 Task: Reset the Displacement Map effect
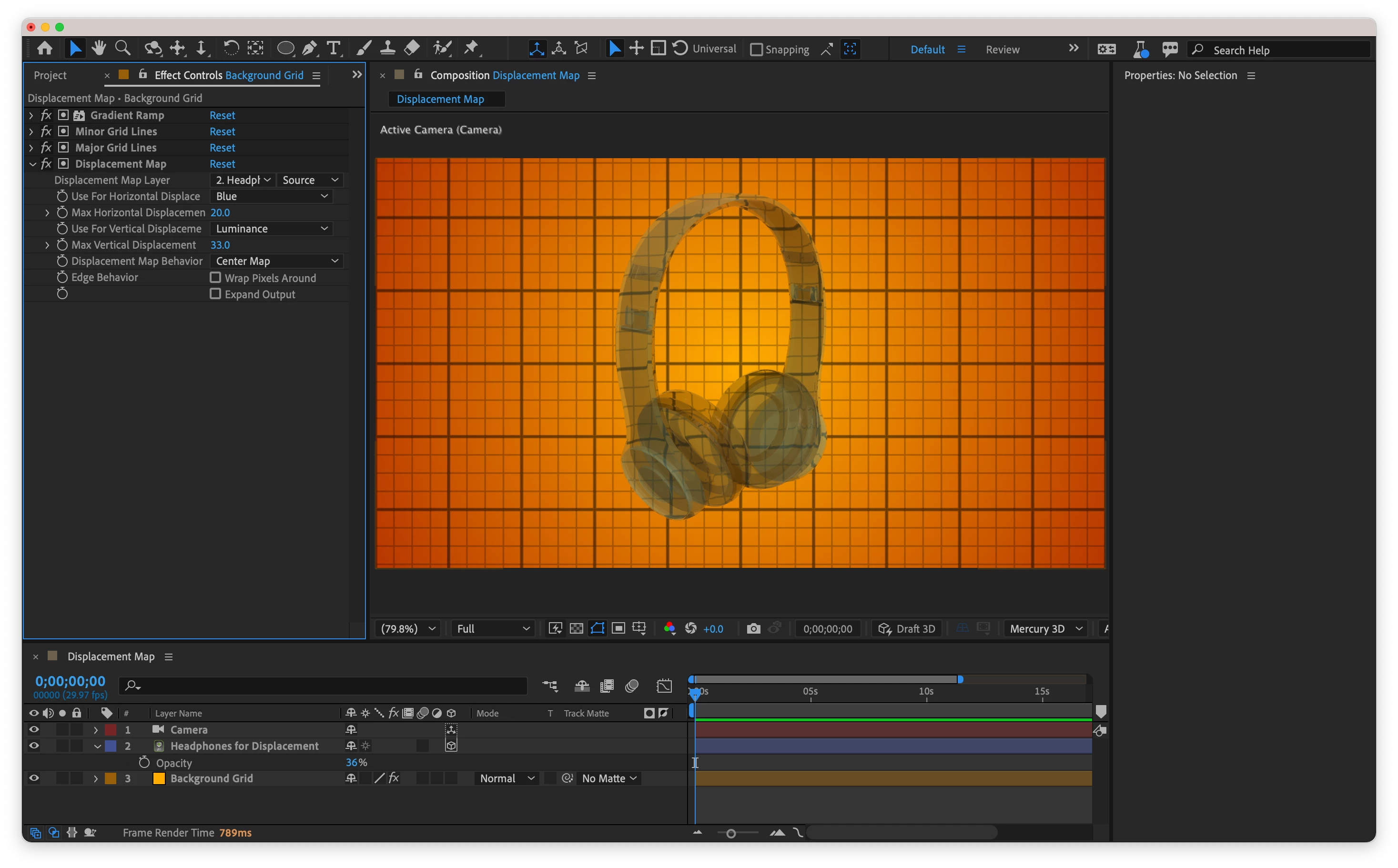(x=222, y=164)
